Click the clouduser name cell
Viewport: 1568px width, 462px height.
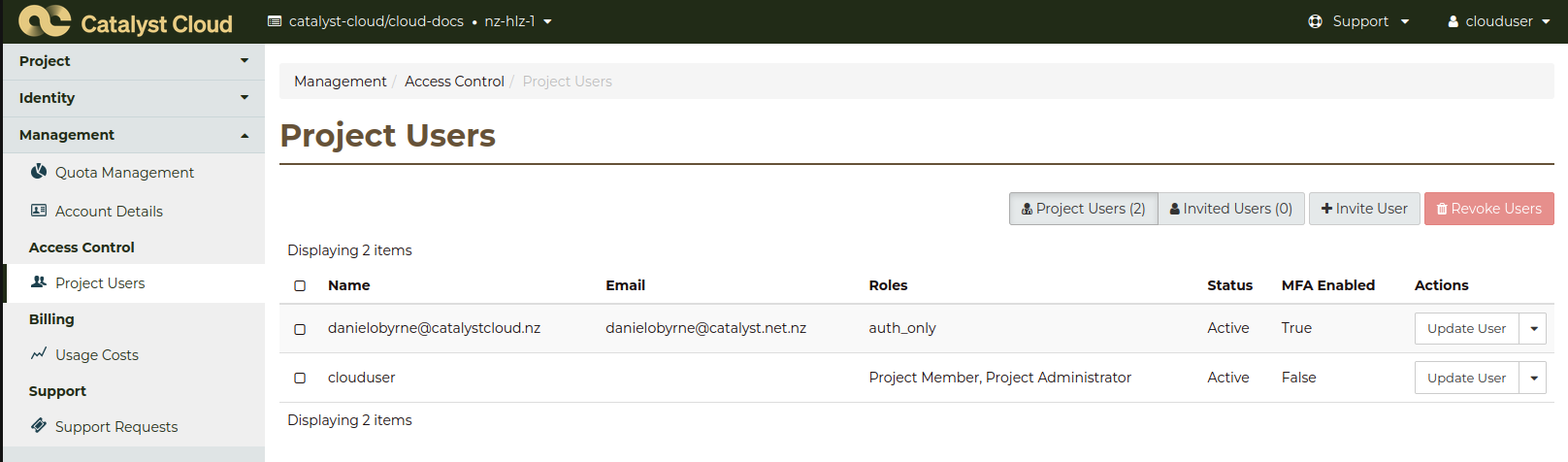pos(362,378)
